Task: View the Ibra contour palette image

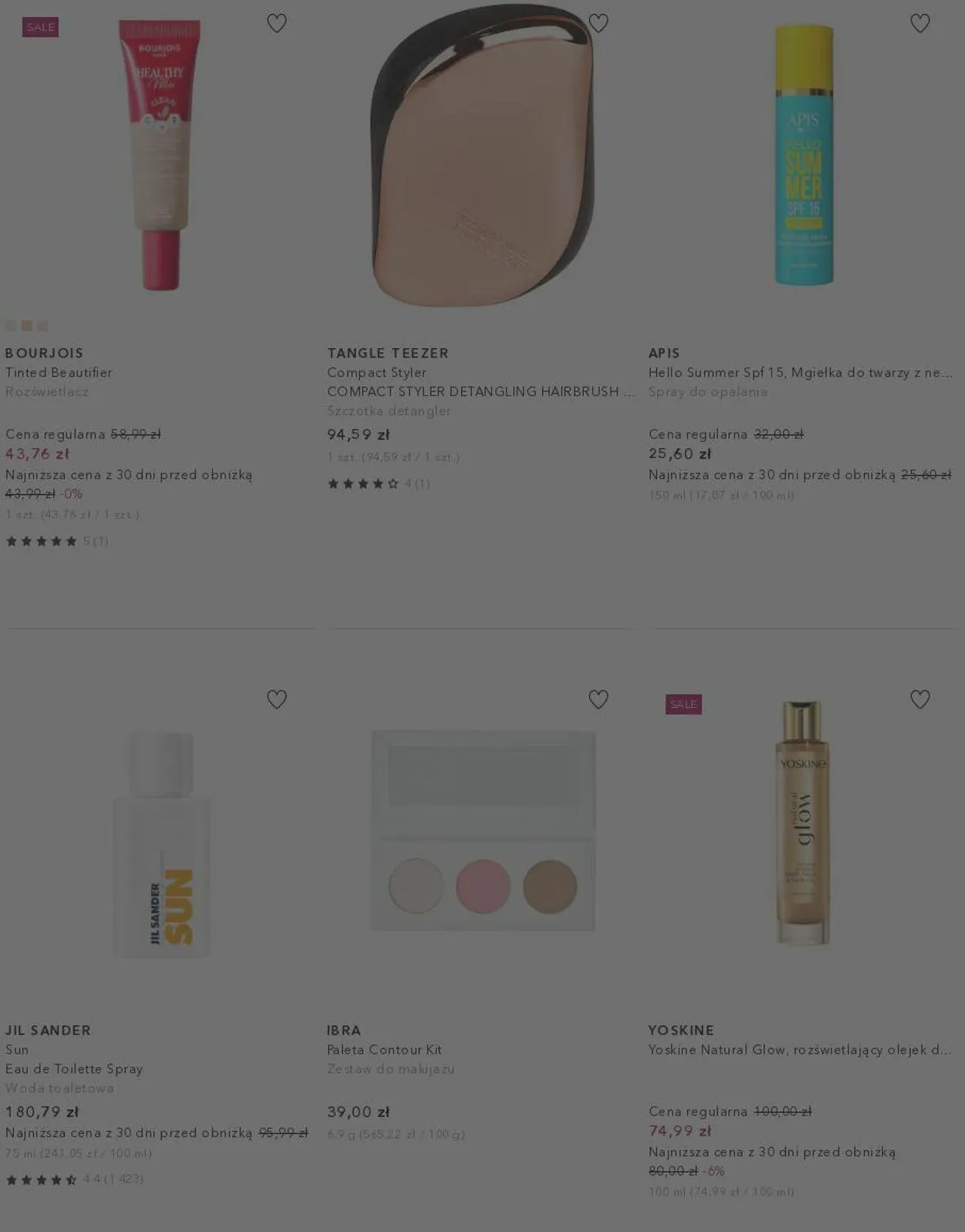Action: pyautogui.click(x=482, y=831)
